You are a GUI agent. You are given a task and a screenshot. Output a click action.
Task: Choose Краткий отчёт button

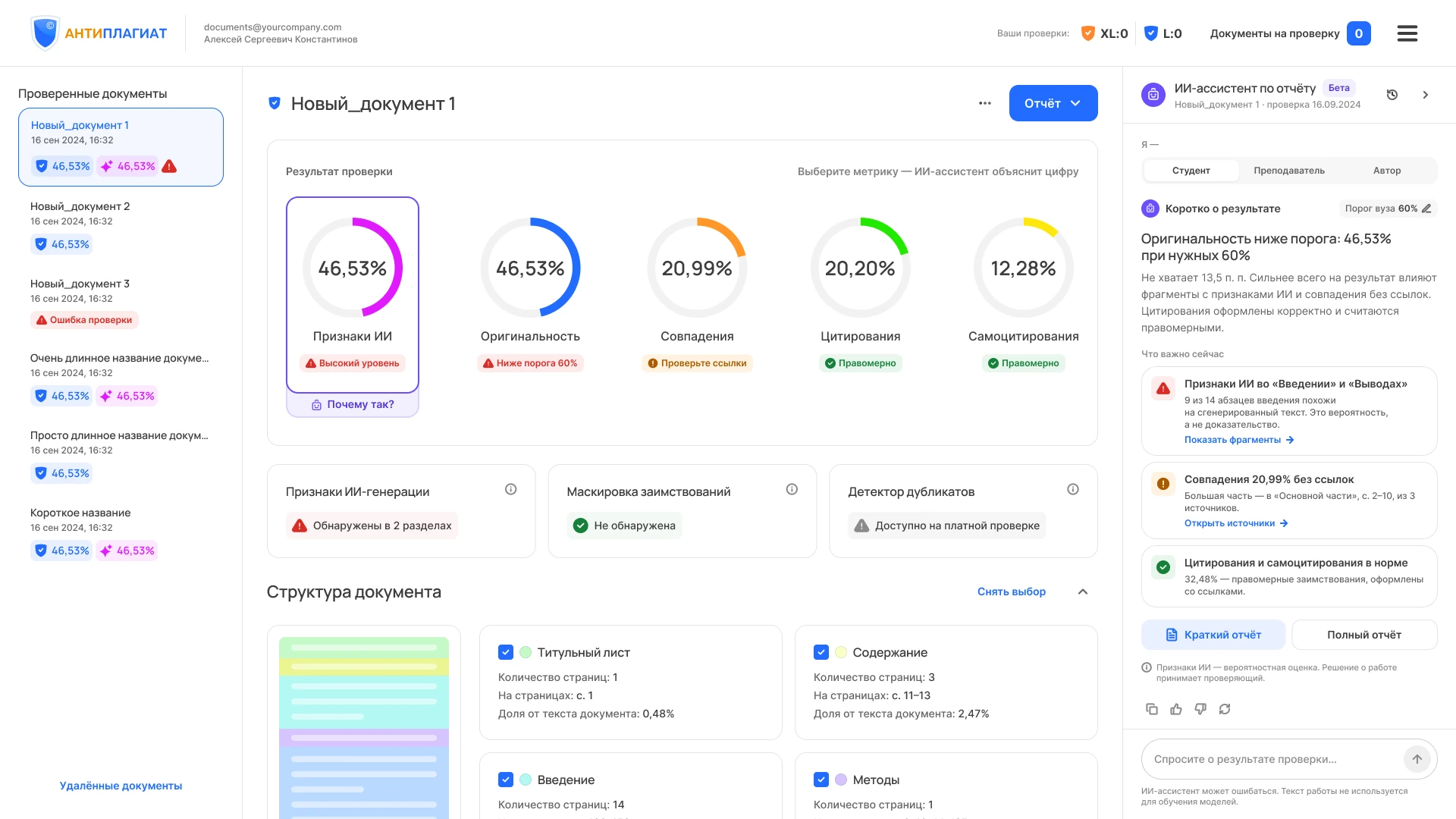tap(1213, 635)
